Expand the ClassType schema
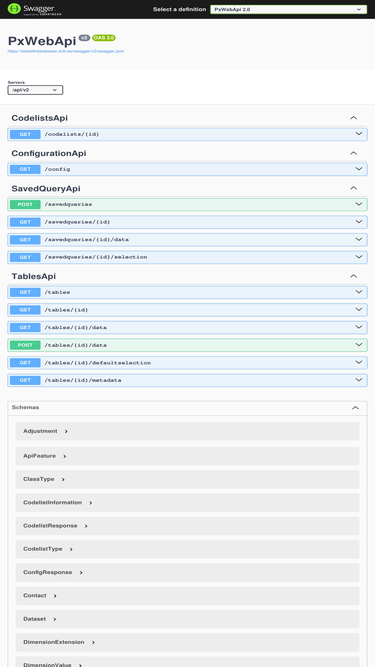 coord(44,479)
